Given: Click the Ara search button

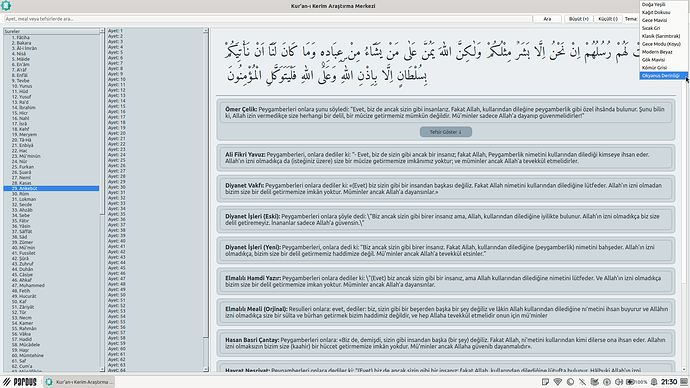Looking at the screenshot, I should pyautogui.click(x=547, y=19).
